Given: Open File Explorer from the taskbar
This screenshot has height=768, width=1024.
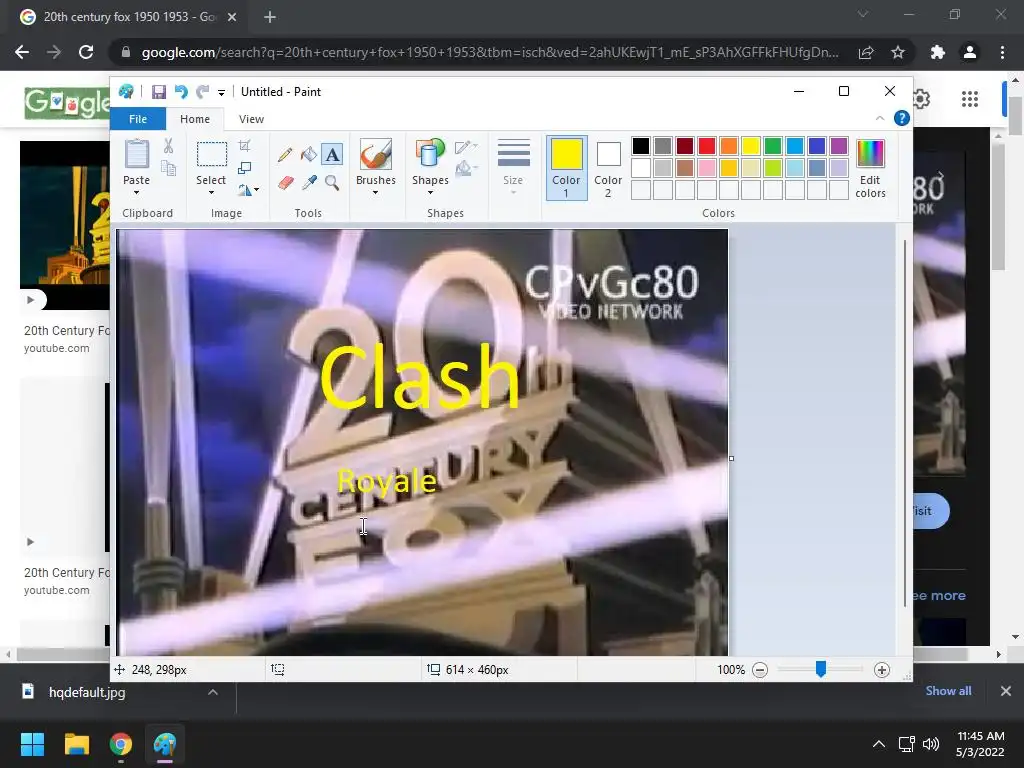Looking at the screenshot, I should (x=76, y=744).
